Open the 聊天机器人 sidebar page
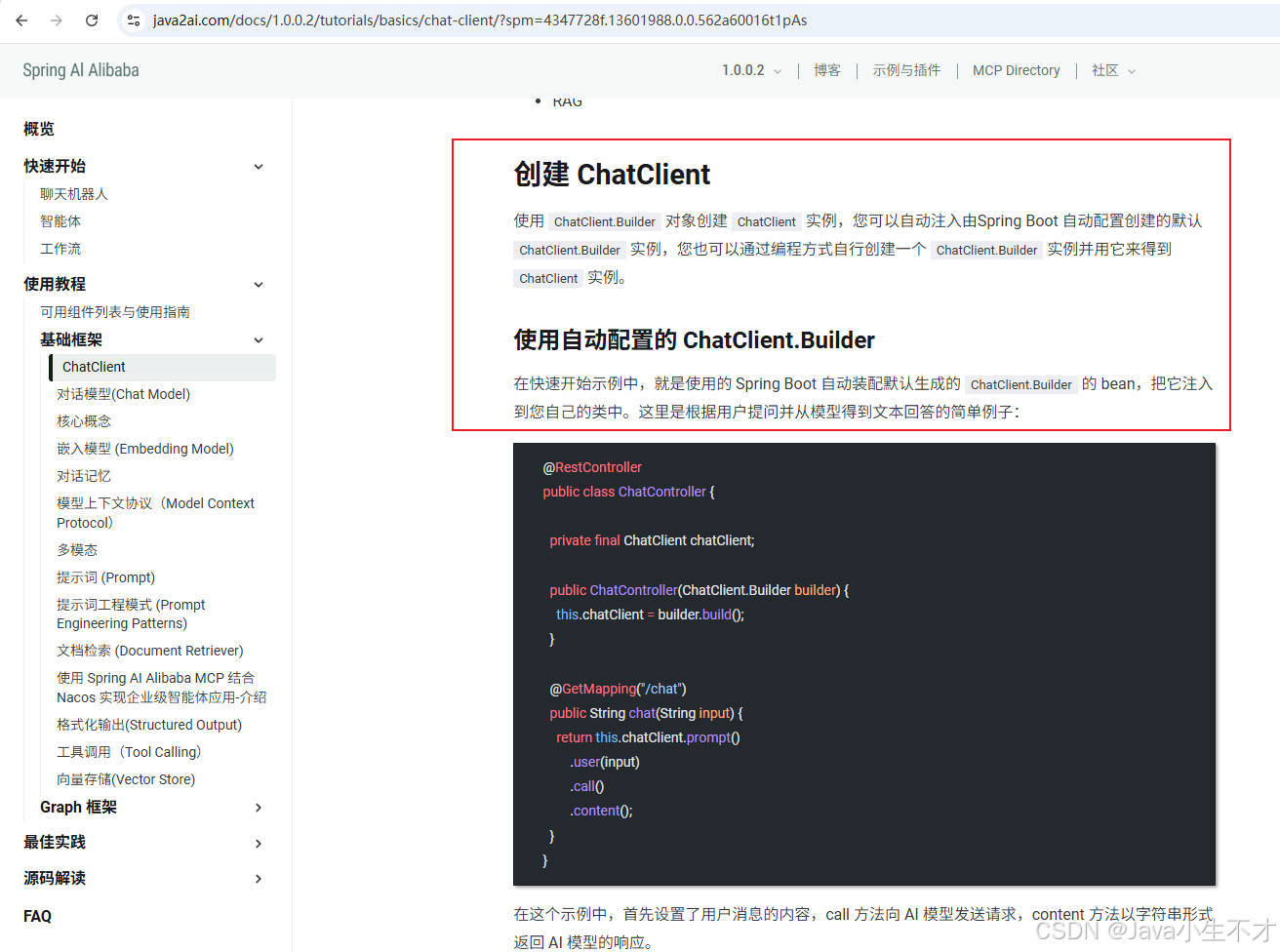 [74, 194]
